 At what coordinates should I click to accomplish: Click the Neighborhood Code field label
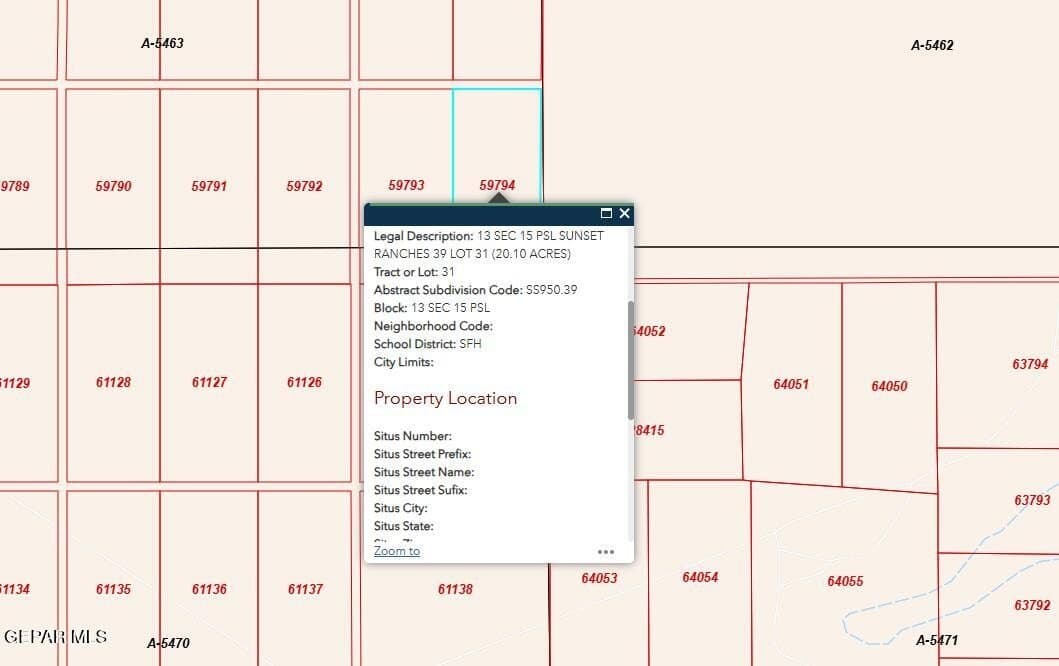[x=433, y=326]
